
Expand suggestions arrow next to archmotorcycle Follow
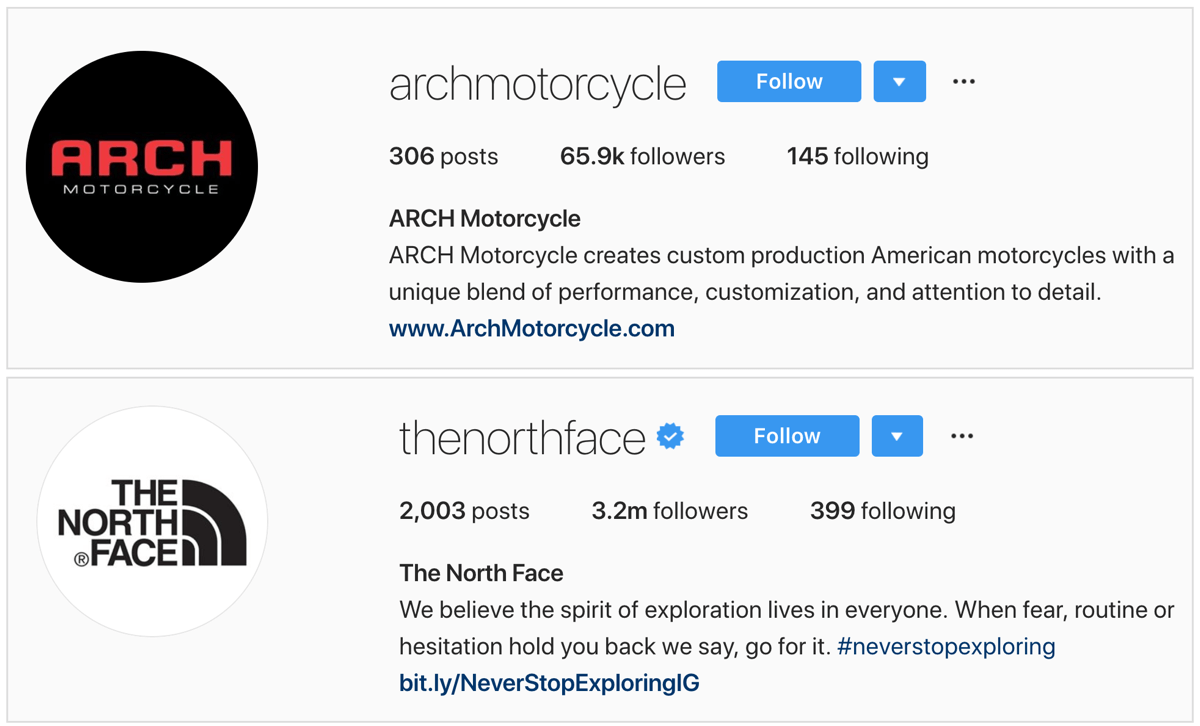(x=899, y=82)
